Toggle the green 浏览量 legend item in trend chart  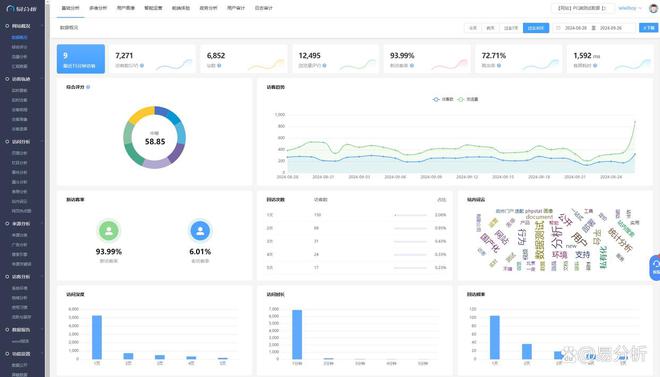click(x=468, y=99)
